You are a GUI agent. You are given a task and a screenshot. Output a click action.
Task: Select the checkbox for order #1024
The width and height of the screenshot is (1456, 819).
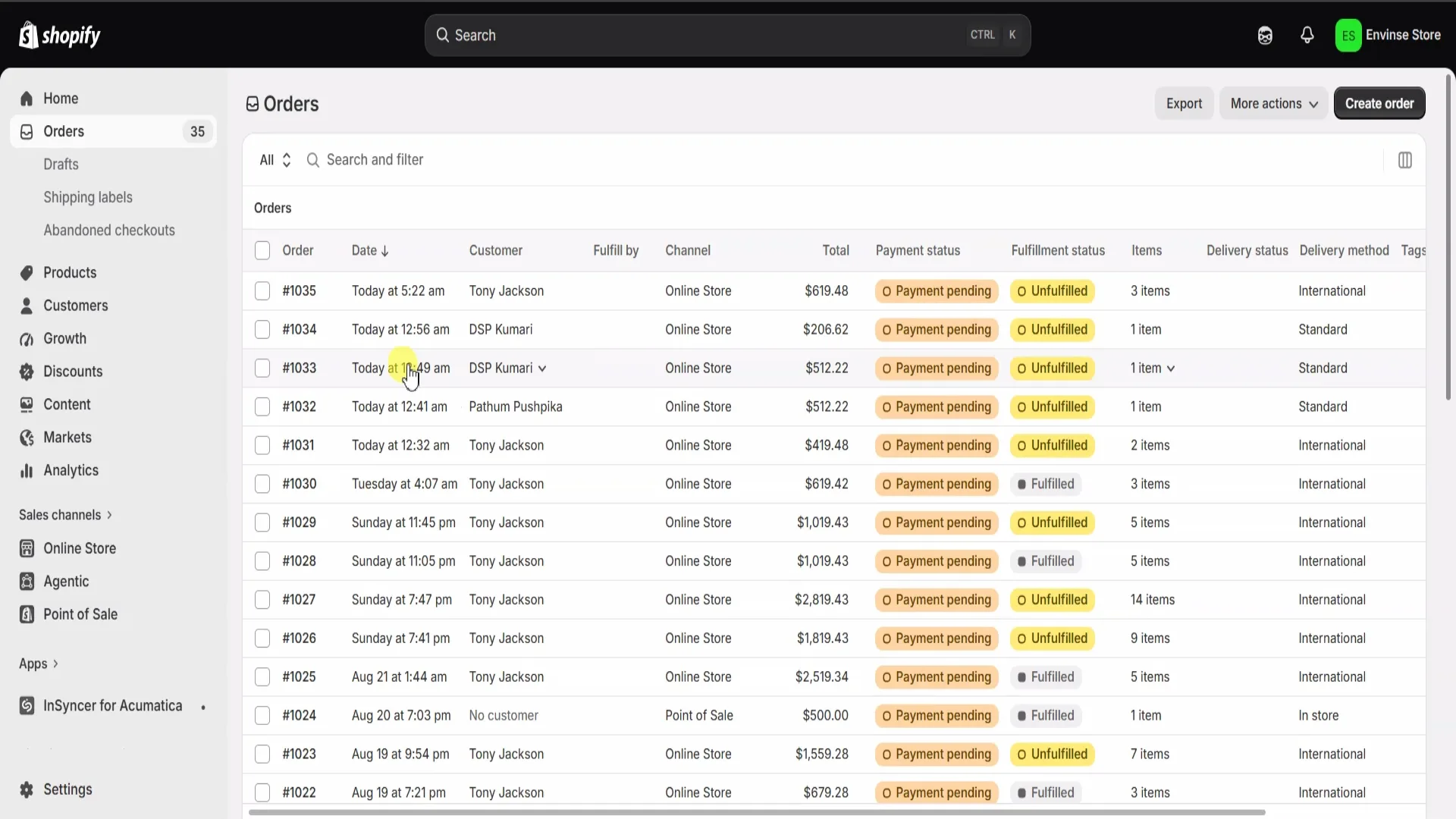tap(262, 715)
